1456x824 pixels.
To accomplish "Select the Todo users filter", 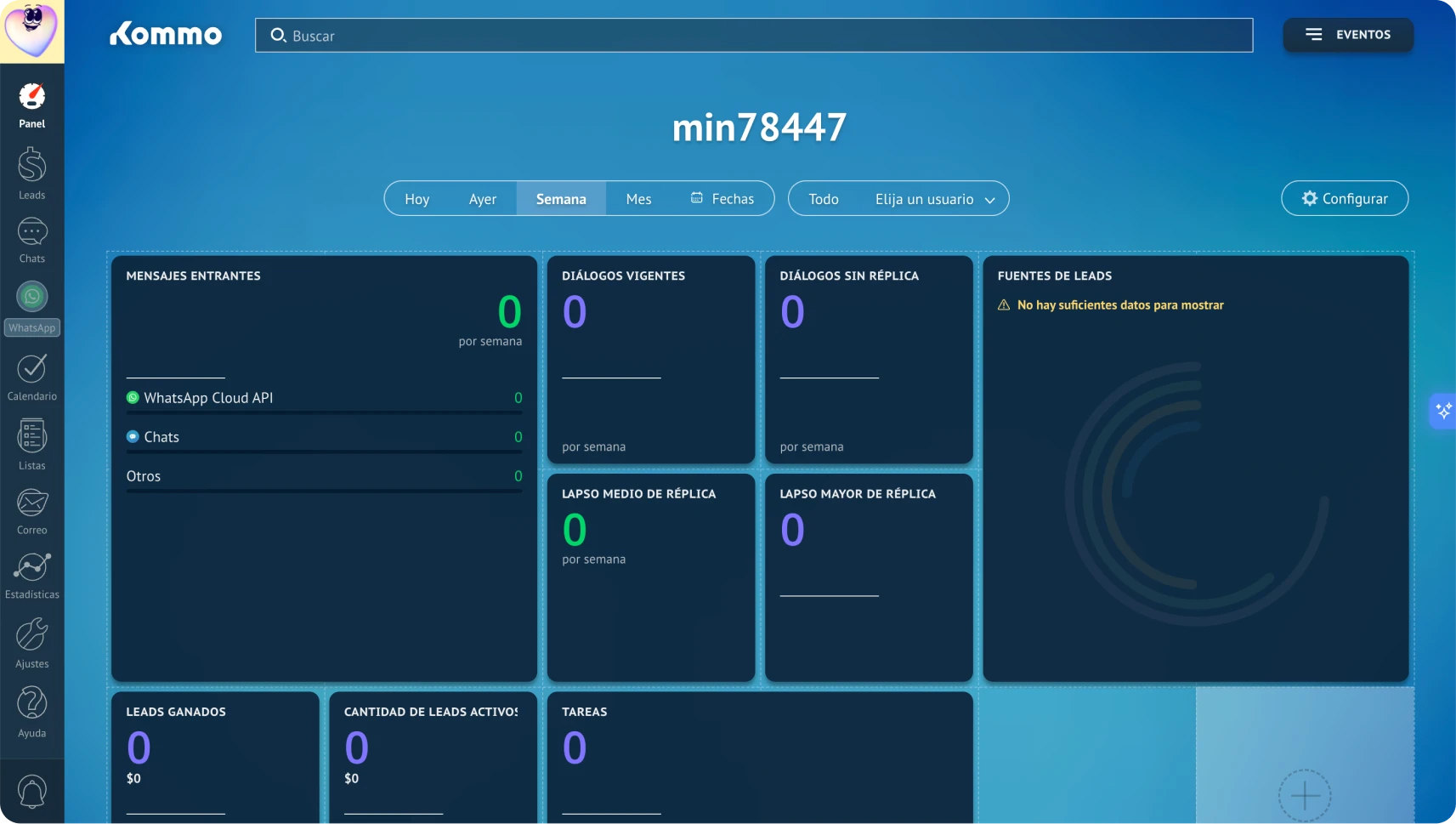I will click(824, 198).
